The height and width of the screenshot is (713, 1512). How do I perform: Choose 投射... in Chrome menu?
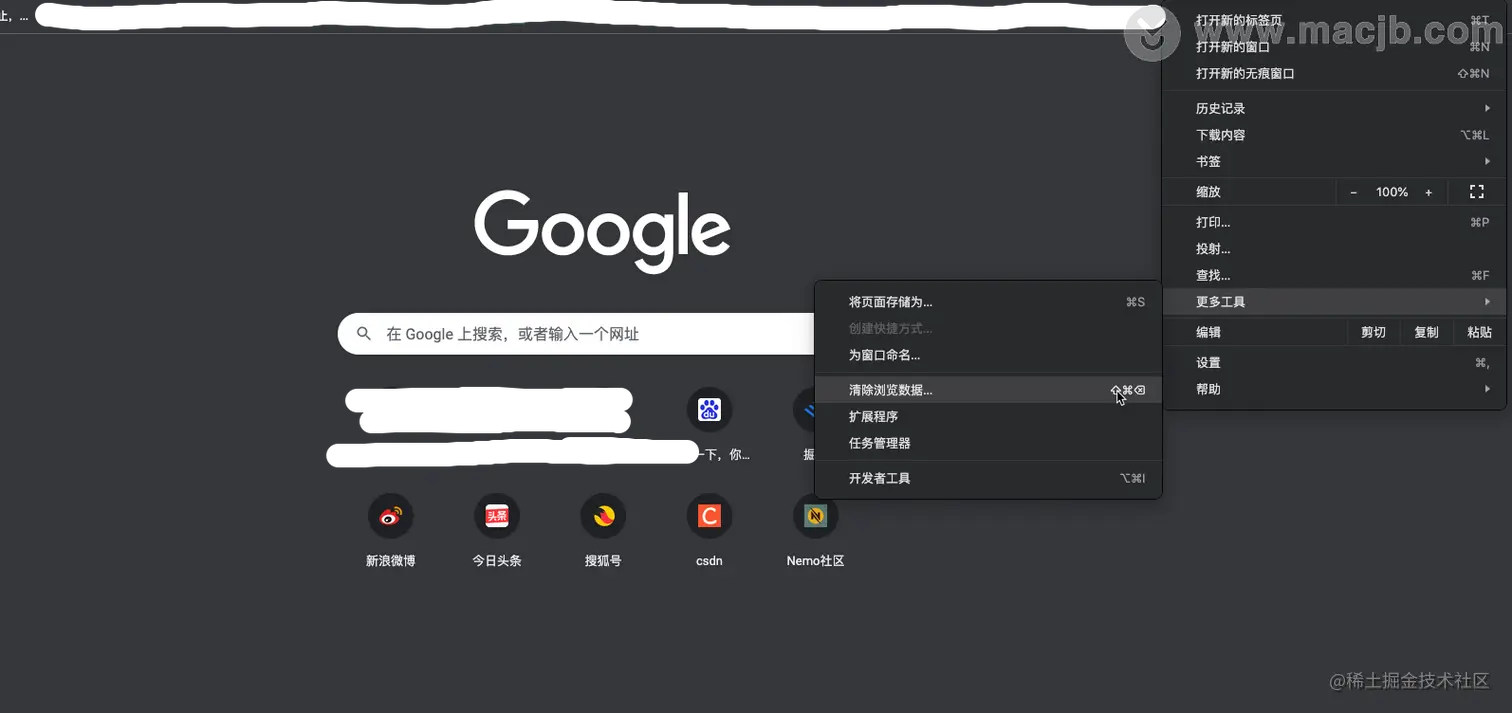[1334, 249]
